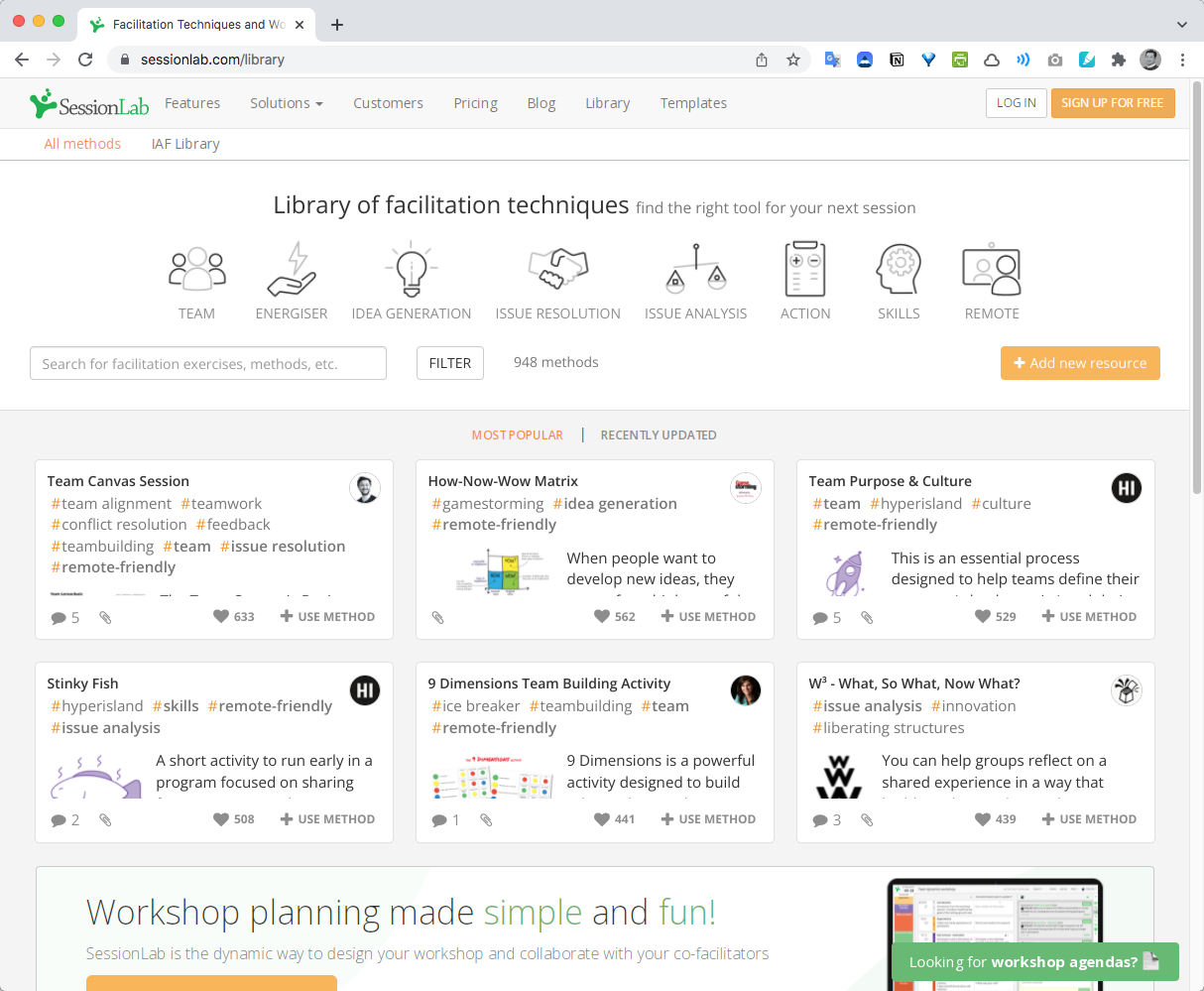Viewport: 1204px width, 991px height.
Task: Click attachment paperclip on How-Now-Wow Matrix
Action: [x=437, y=617]
